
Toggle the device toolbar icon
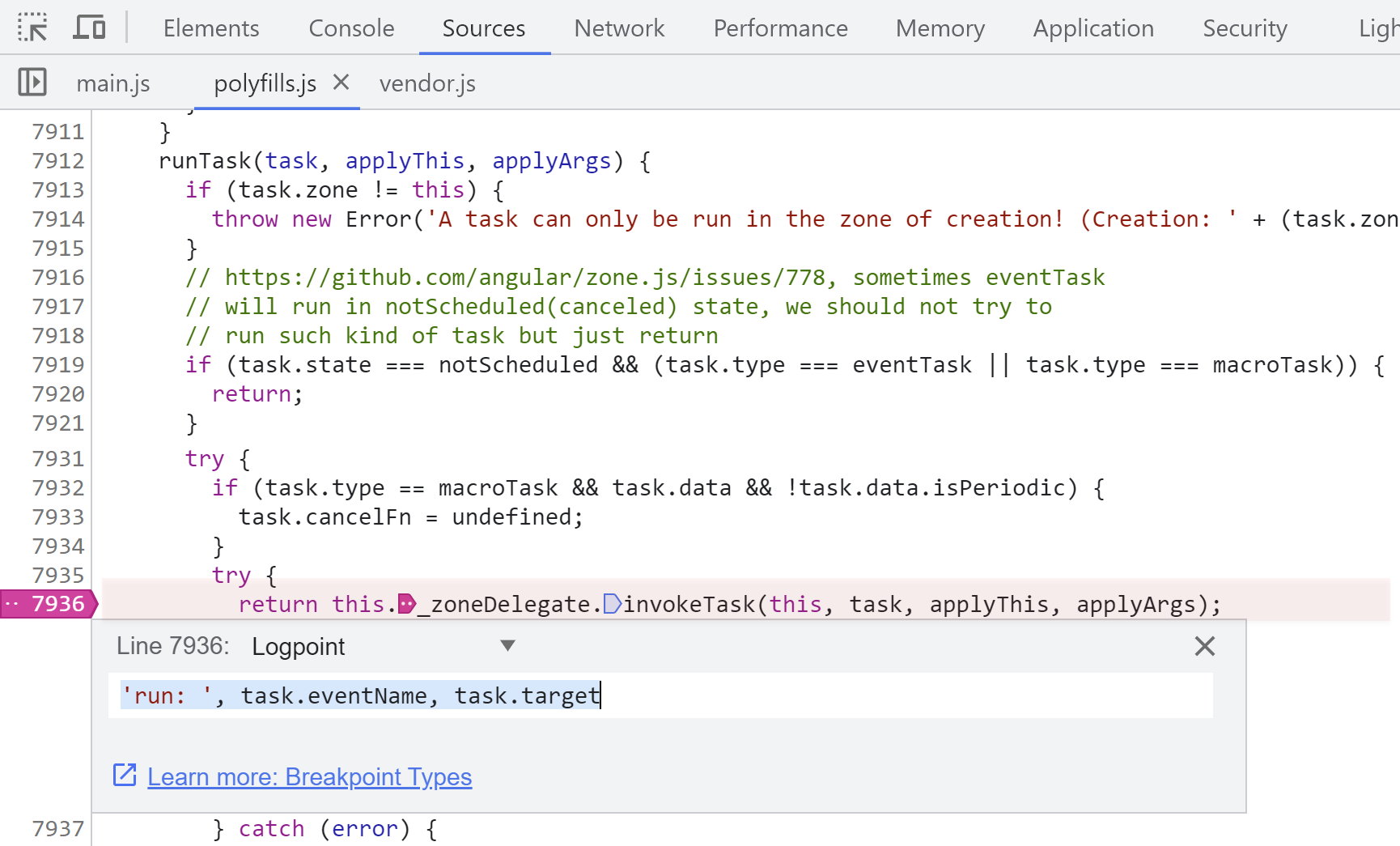click(89, 28)
